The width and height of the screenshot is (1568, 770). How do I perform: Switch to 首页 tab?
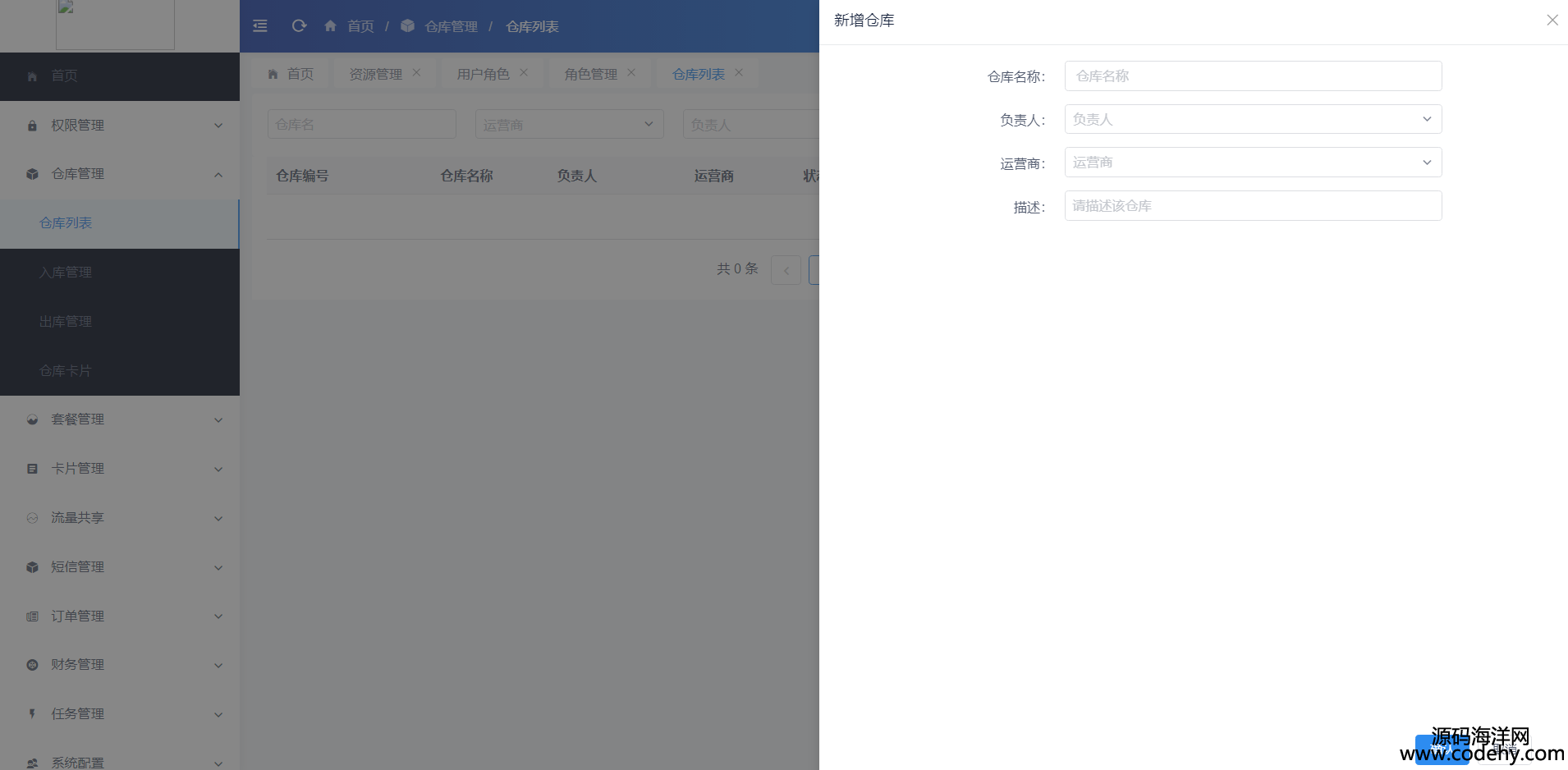tap(291, 74)
